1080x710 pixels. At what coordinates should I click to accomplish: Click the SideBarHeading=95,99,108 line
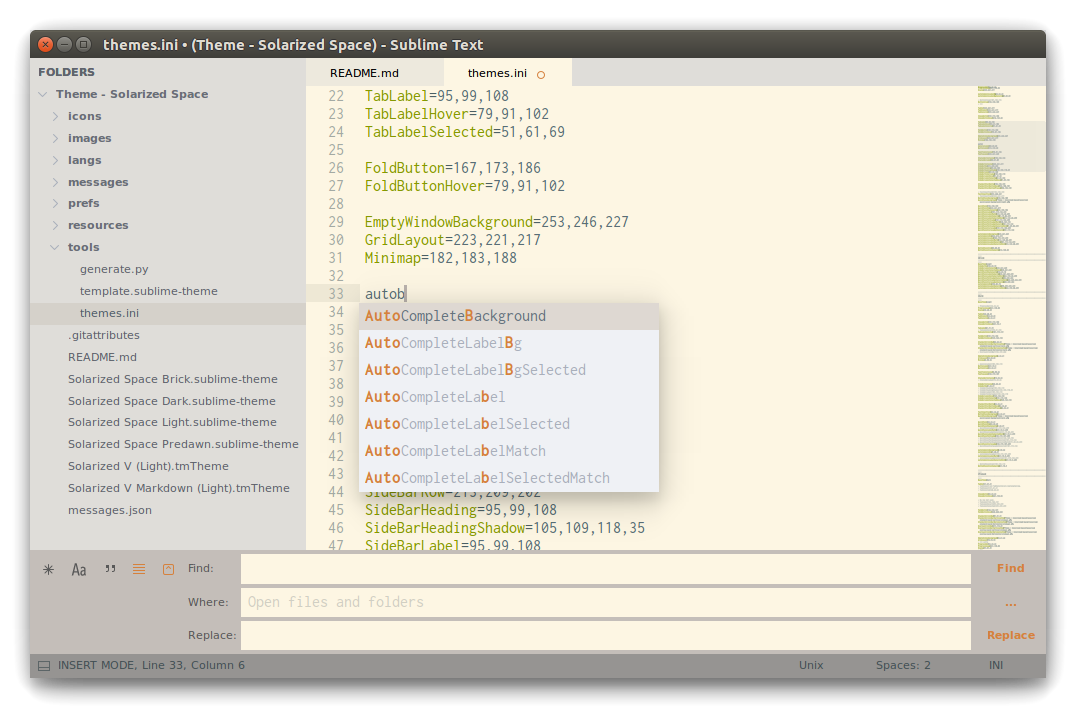tap(461, 510)
